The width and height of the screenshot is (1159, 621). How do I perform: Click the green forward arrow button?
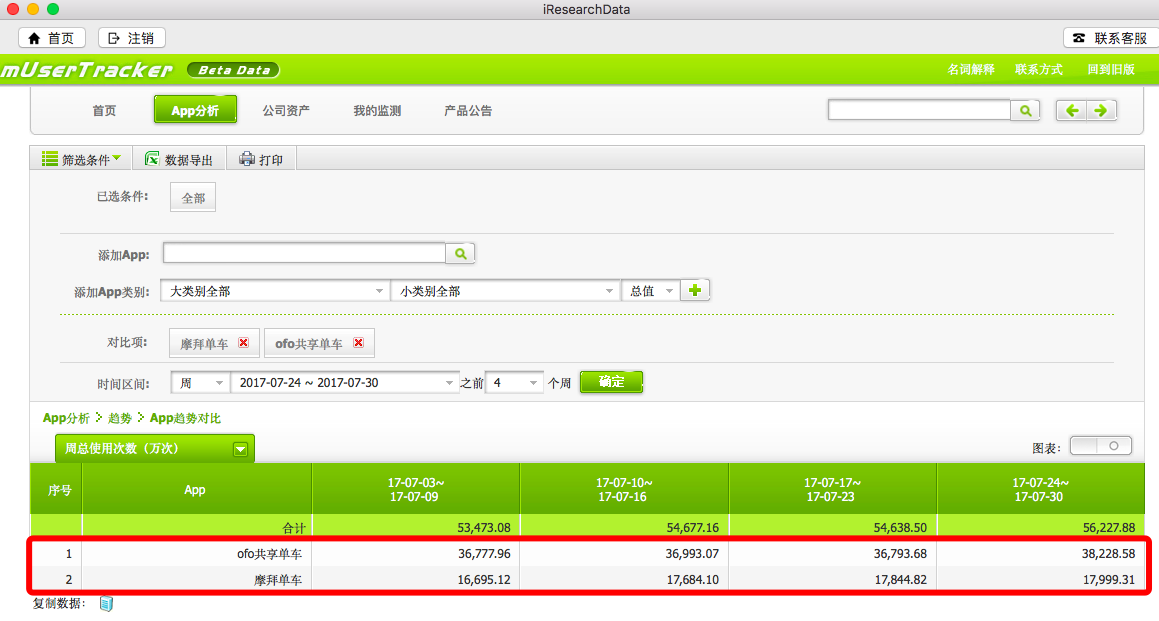1101,111
